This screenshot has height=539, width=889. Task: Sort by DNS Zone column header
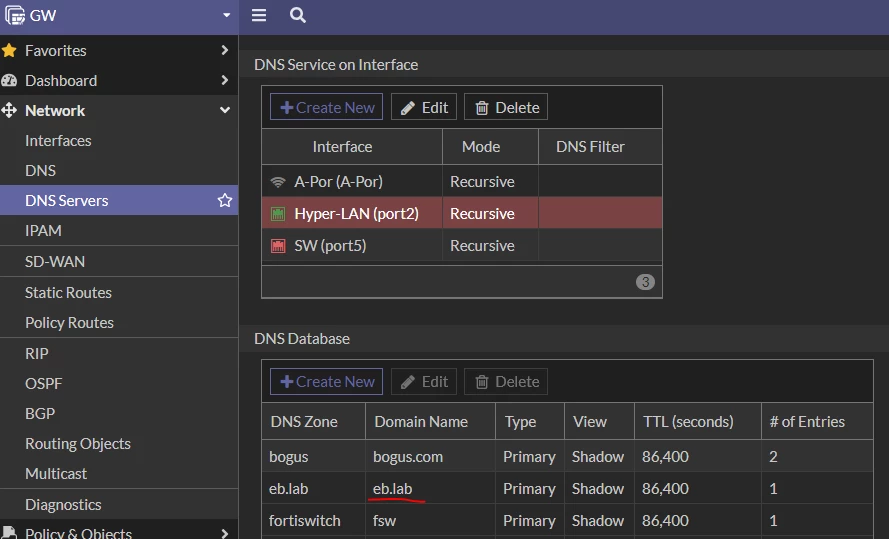point(304,422)
